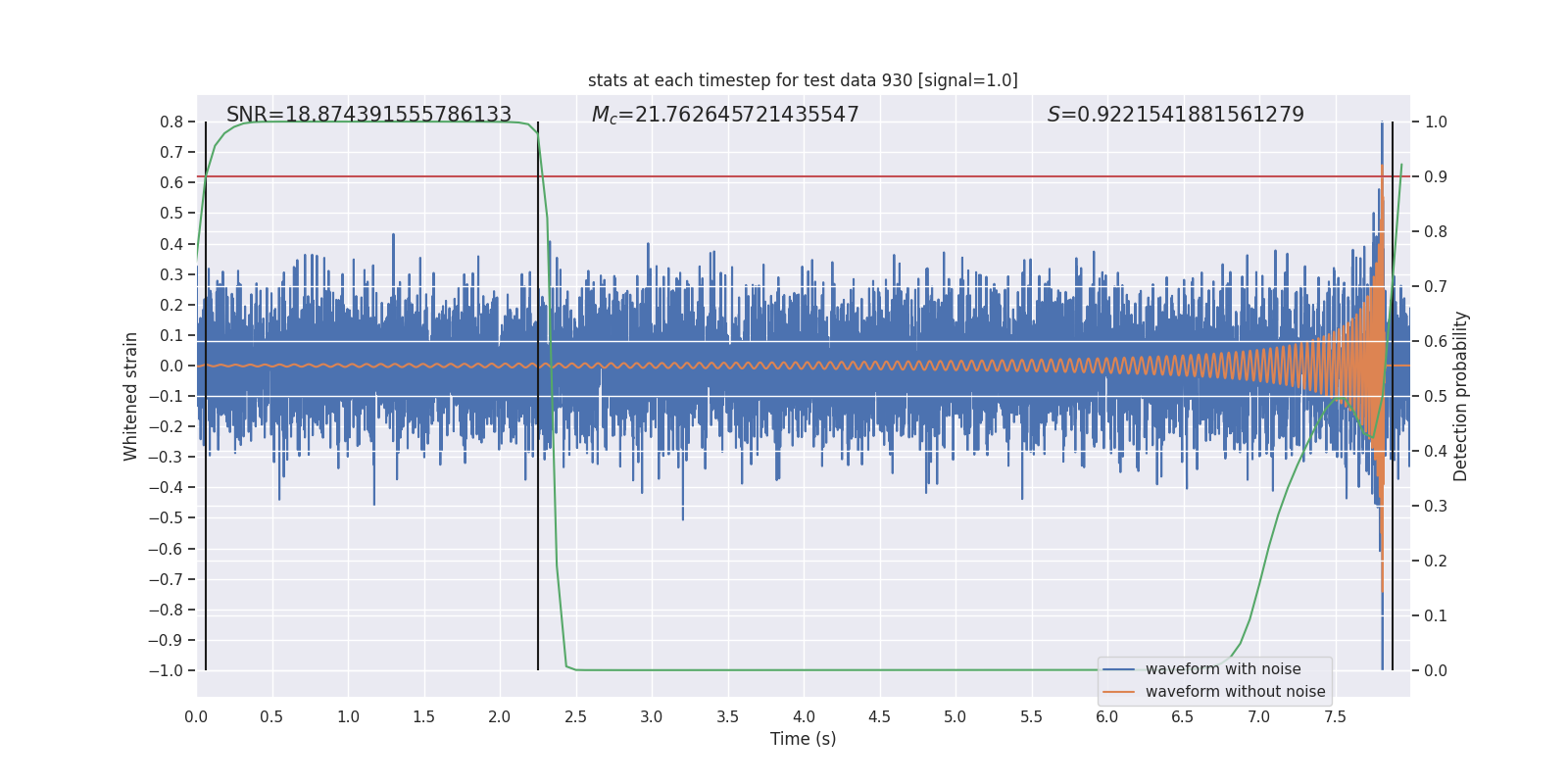The image size is (1568, 784).
Task: Select Whitened strain tick label -0.1
Action: (x=166, y=396)
